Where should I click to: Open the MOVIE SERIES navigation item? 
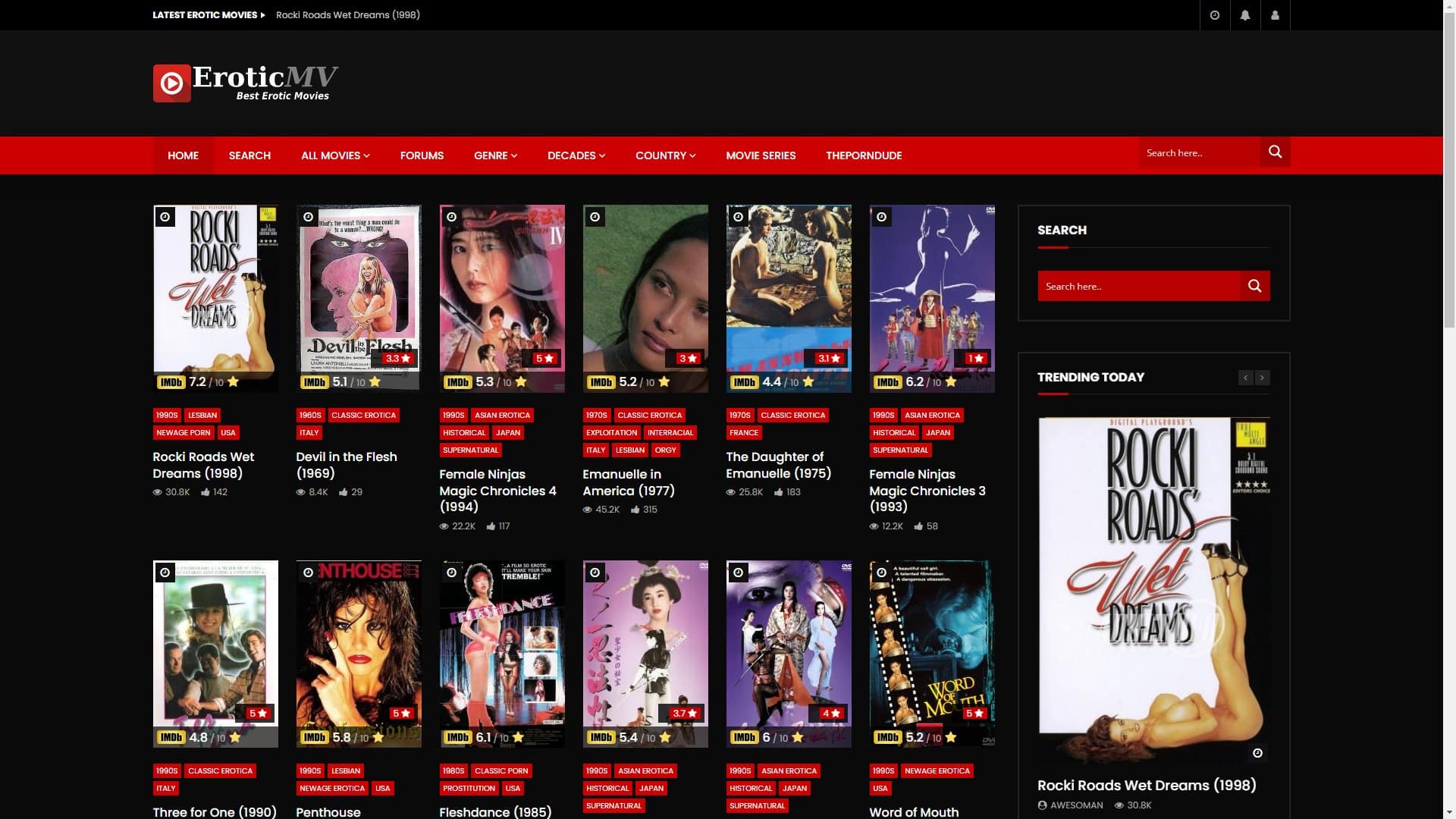761,155
